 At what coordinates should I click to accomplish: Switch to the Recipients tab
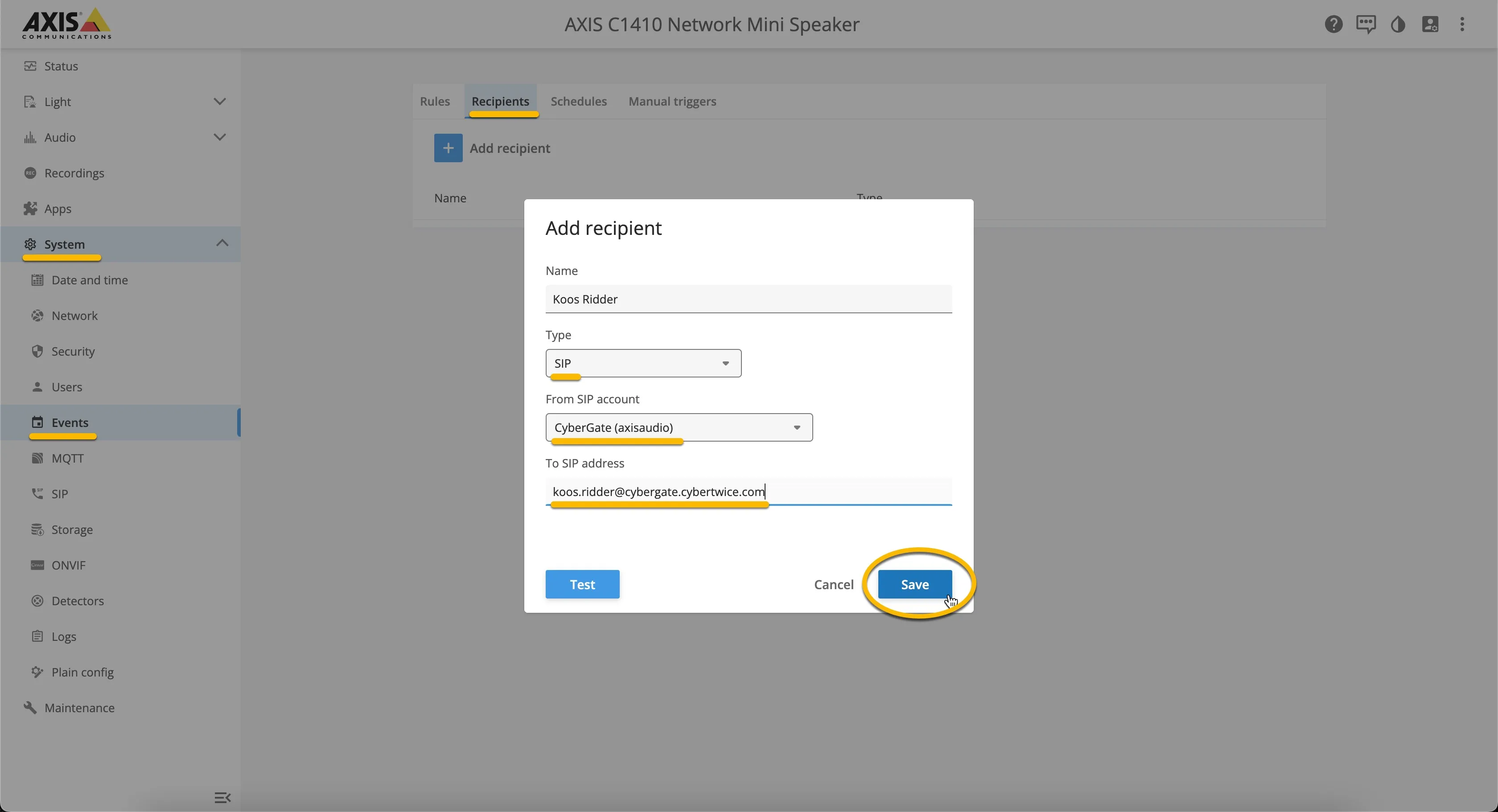(x=500, y=102)
